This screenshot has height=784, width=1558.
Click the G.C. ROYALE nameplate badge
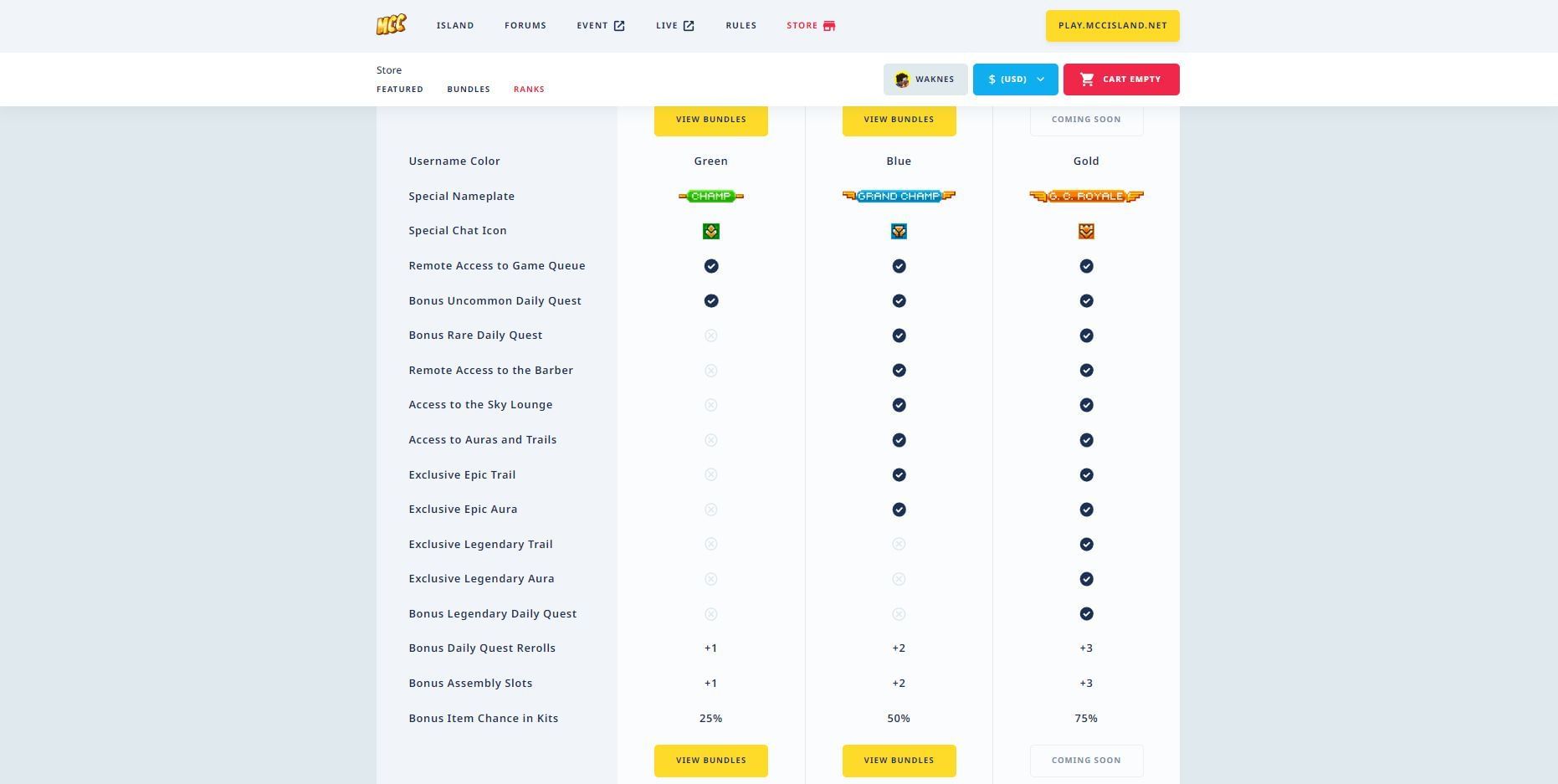click(1086, 196)
